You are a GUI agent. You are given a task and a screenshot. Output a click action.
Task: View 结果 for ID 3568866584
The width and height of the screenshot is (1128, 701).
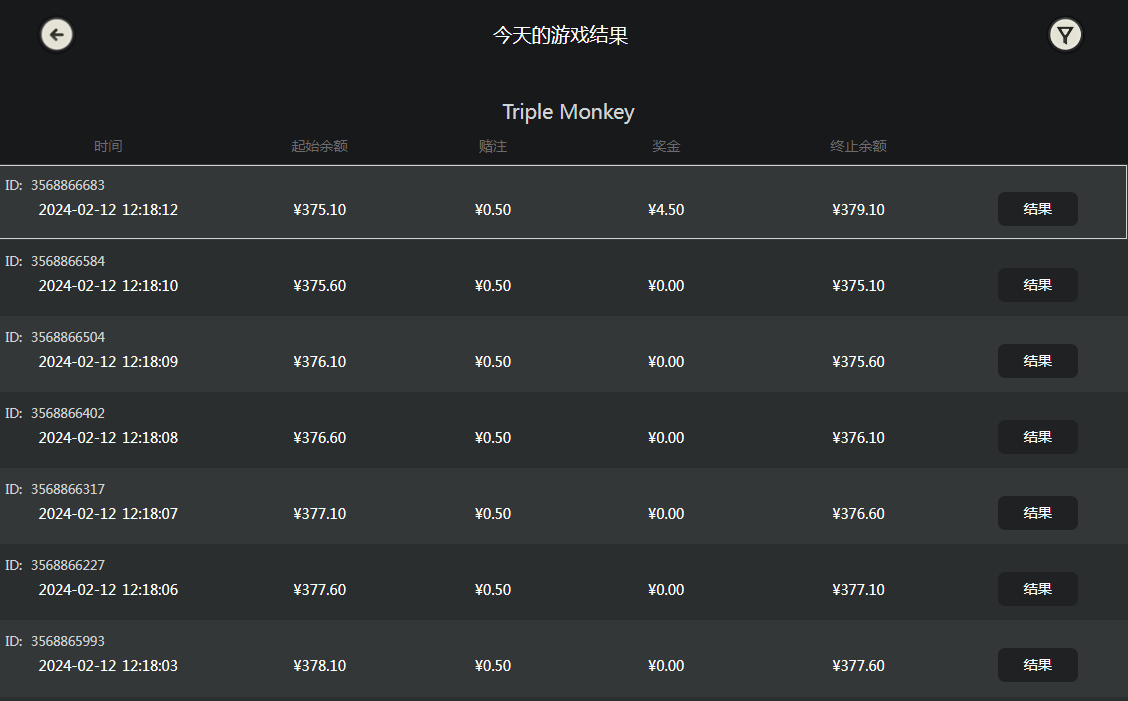(x=1037, y=285)
